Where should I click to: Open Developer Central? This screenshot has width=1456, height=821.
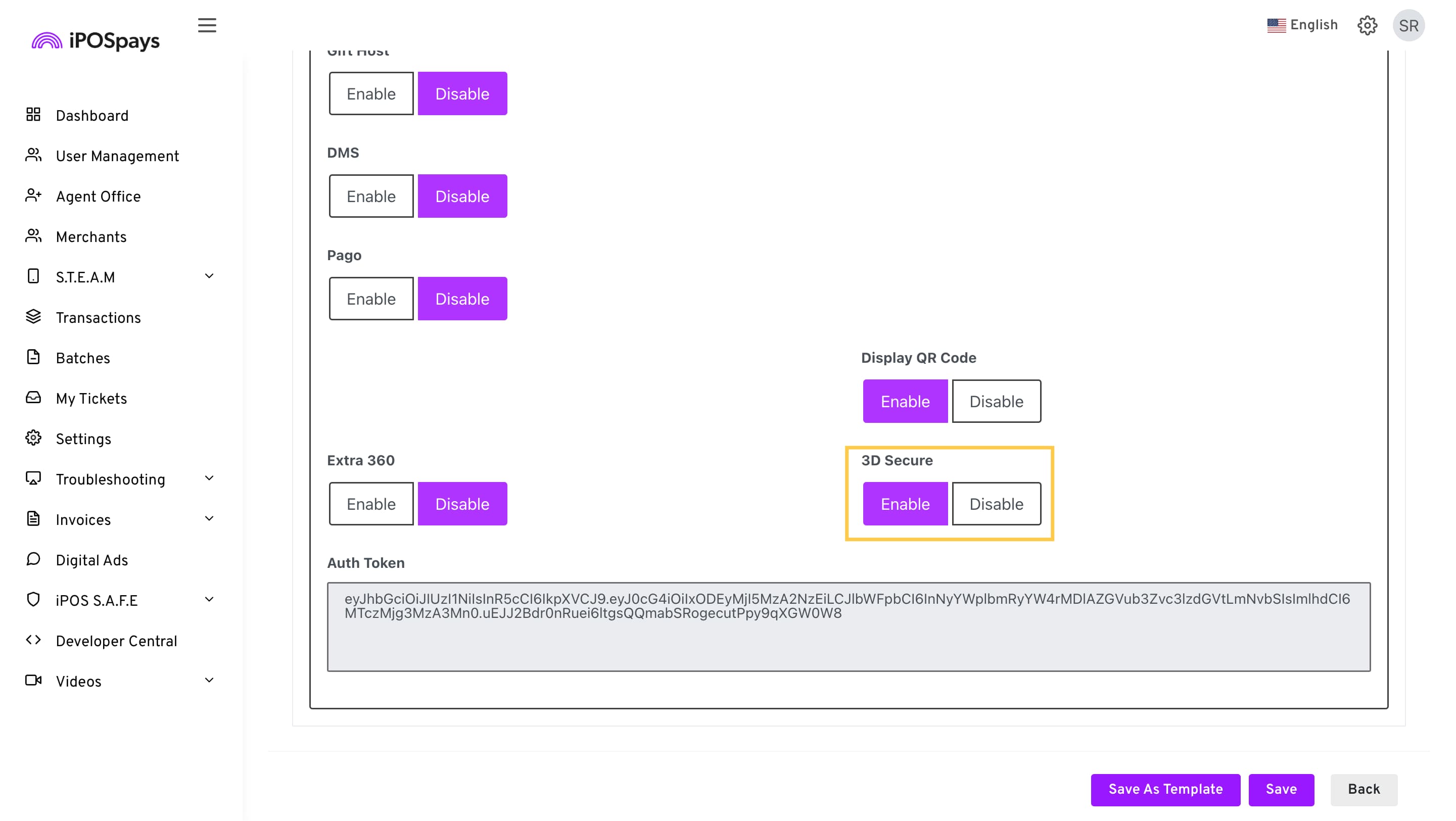click(x=116, y=641)
